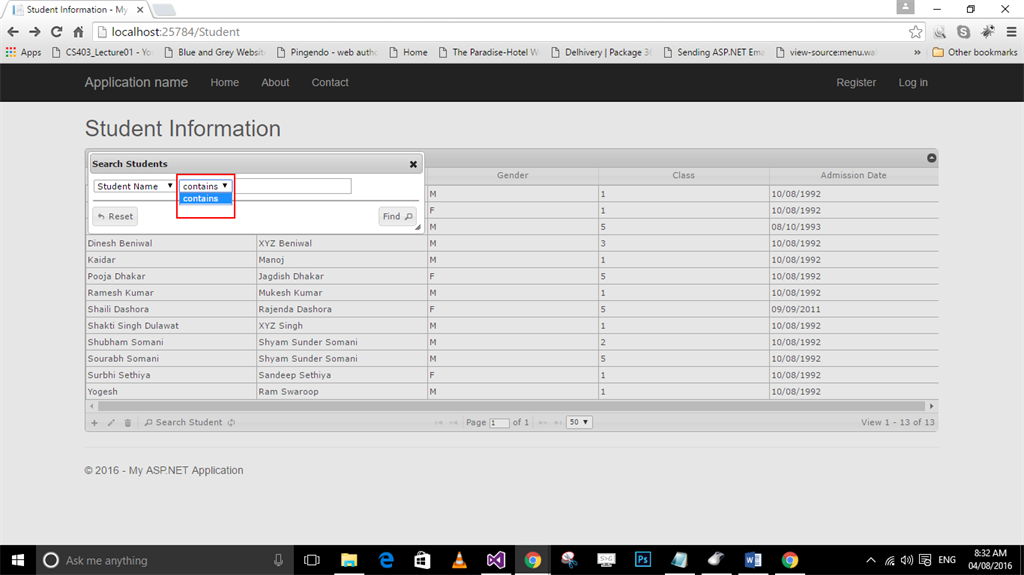The width and height of the screenshot is (1024, 575).
Task: Select the Yogesh row name cell
Action: [171, 391]
